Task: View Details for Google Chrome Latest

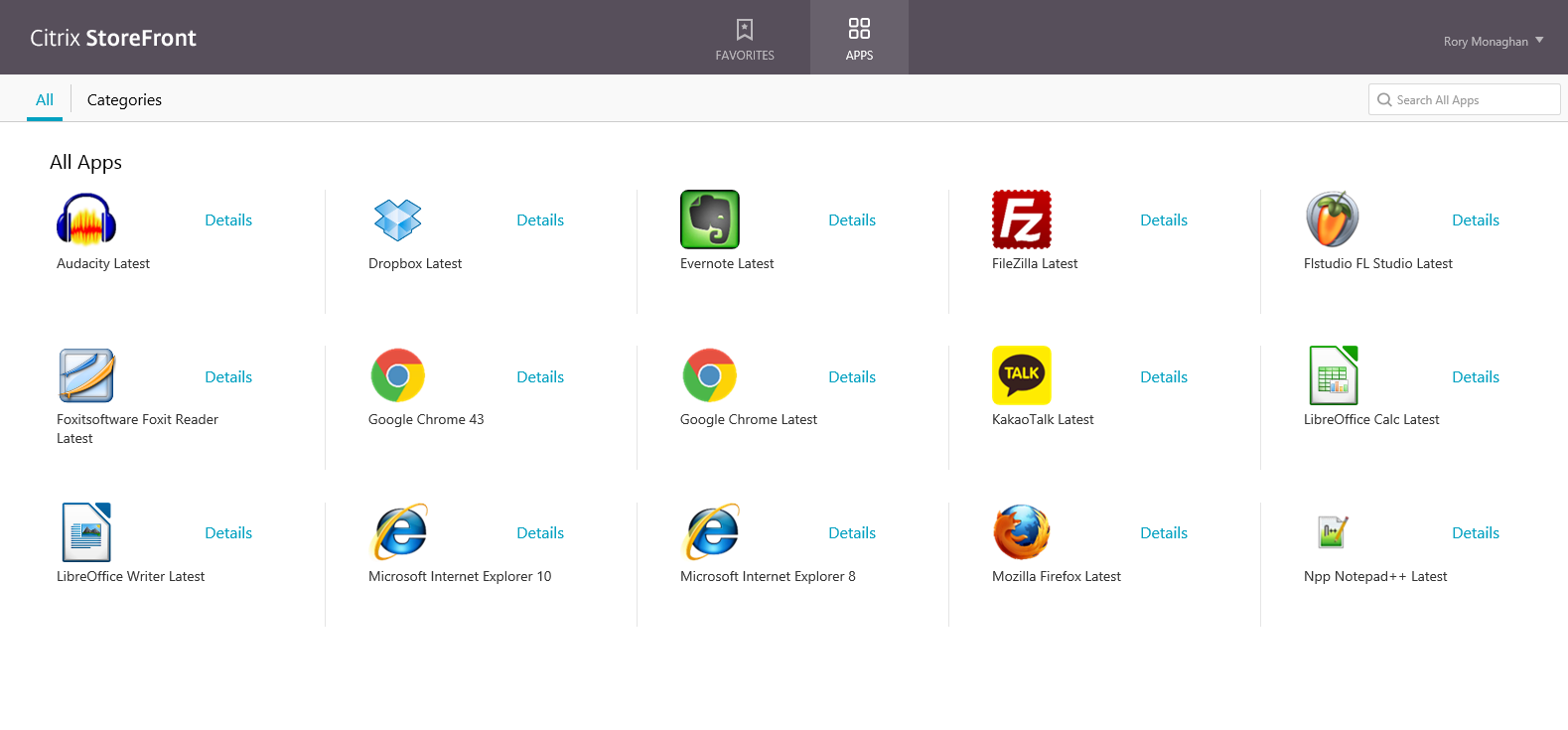Action: pyautogui.click(x=852, y=377)
